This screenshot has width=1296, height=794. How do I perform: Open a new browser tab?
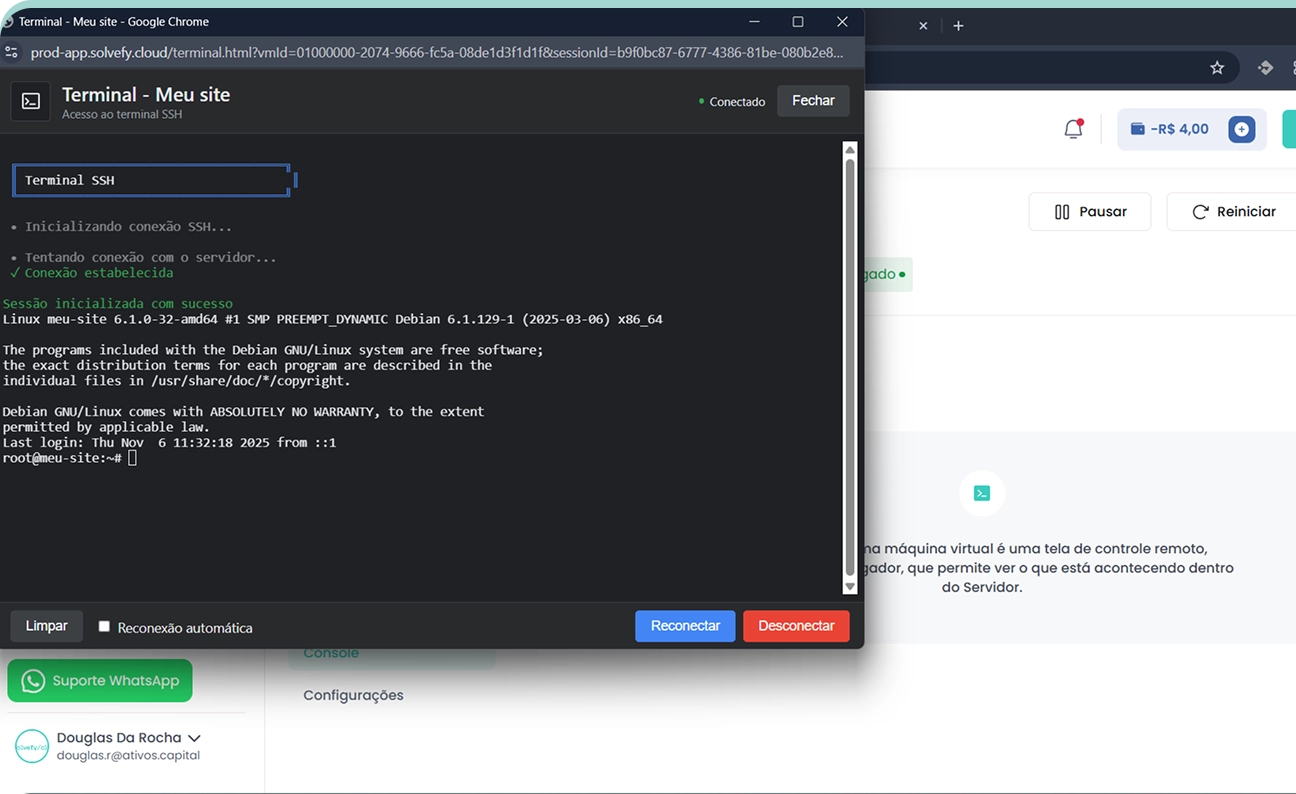coord(958,26)
